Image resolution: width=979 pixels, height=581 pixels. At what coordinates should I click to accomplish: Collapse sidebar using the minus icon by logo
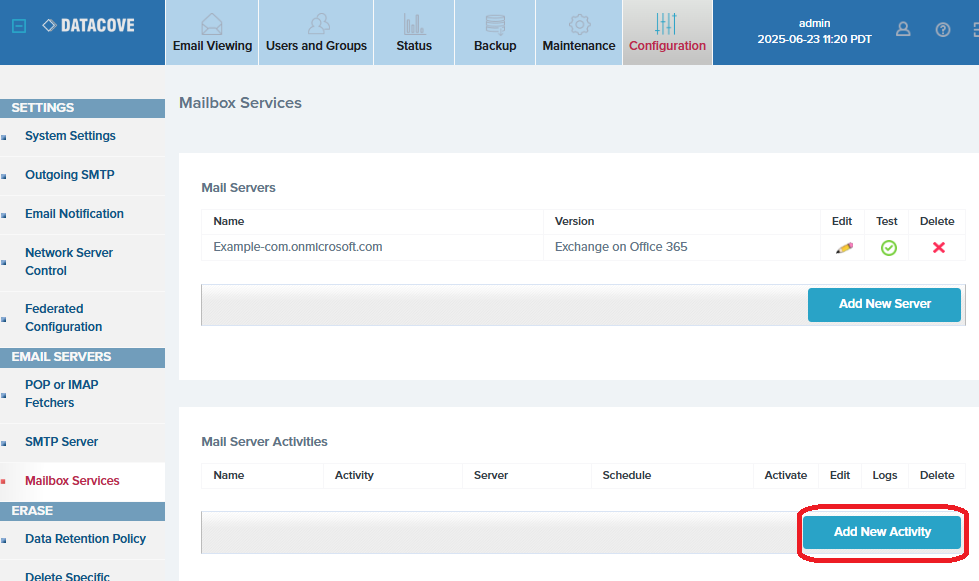click(x=18, y=26)
